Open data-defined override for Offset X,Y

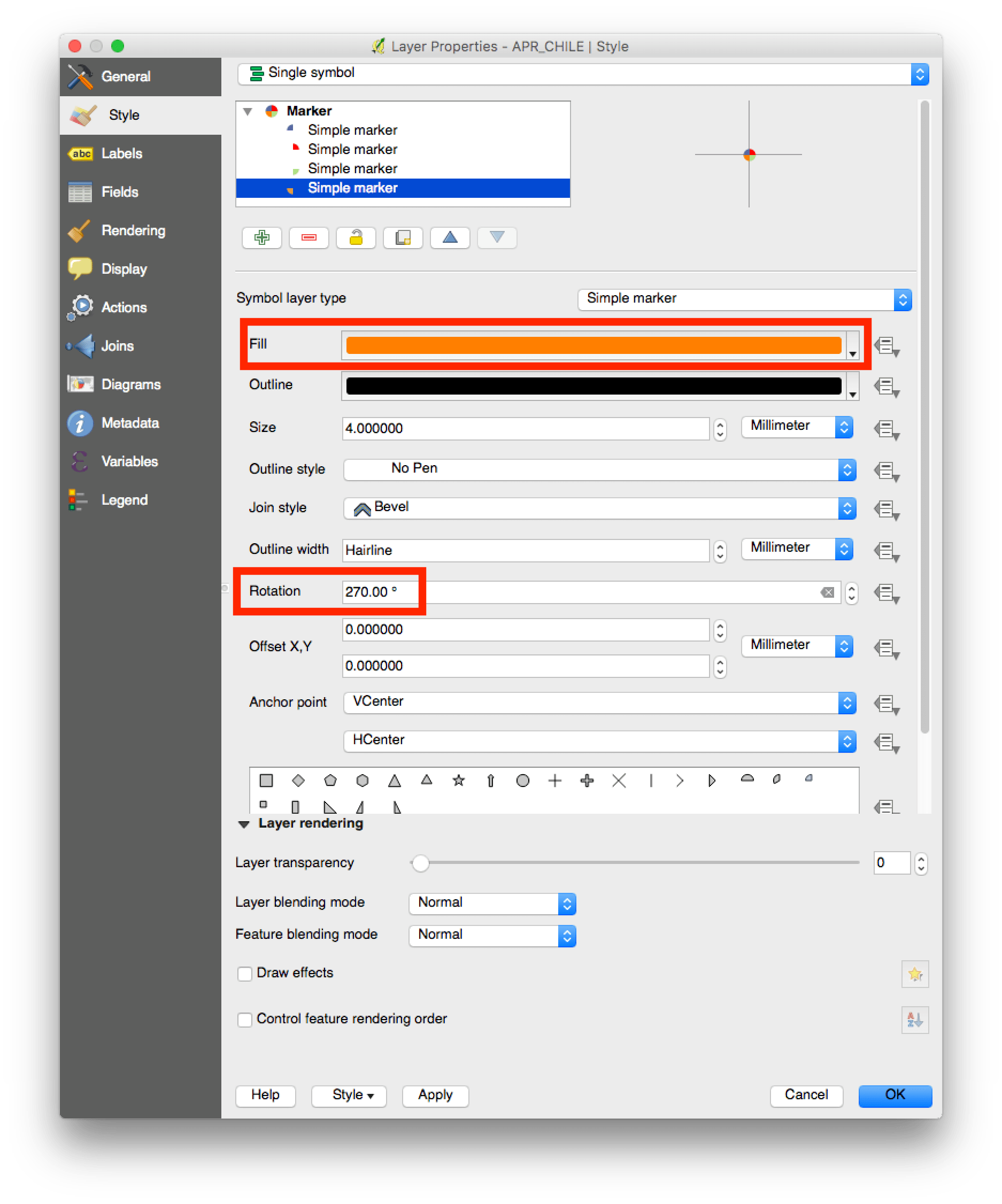pyautogui.click(x=886, y=649)
